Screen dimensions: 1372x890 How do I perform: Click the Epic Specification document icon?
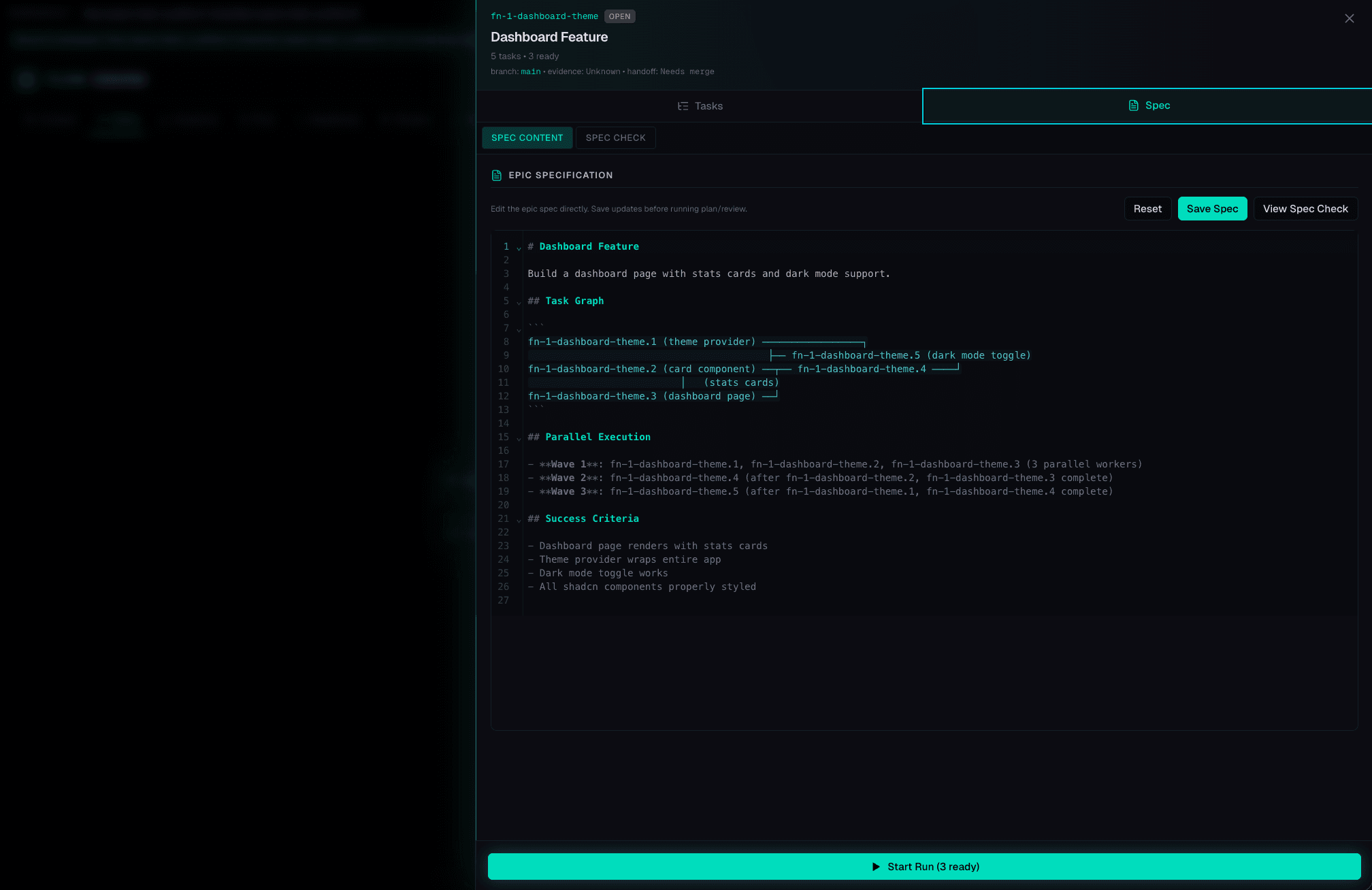496,176
